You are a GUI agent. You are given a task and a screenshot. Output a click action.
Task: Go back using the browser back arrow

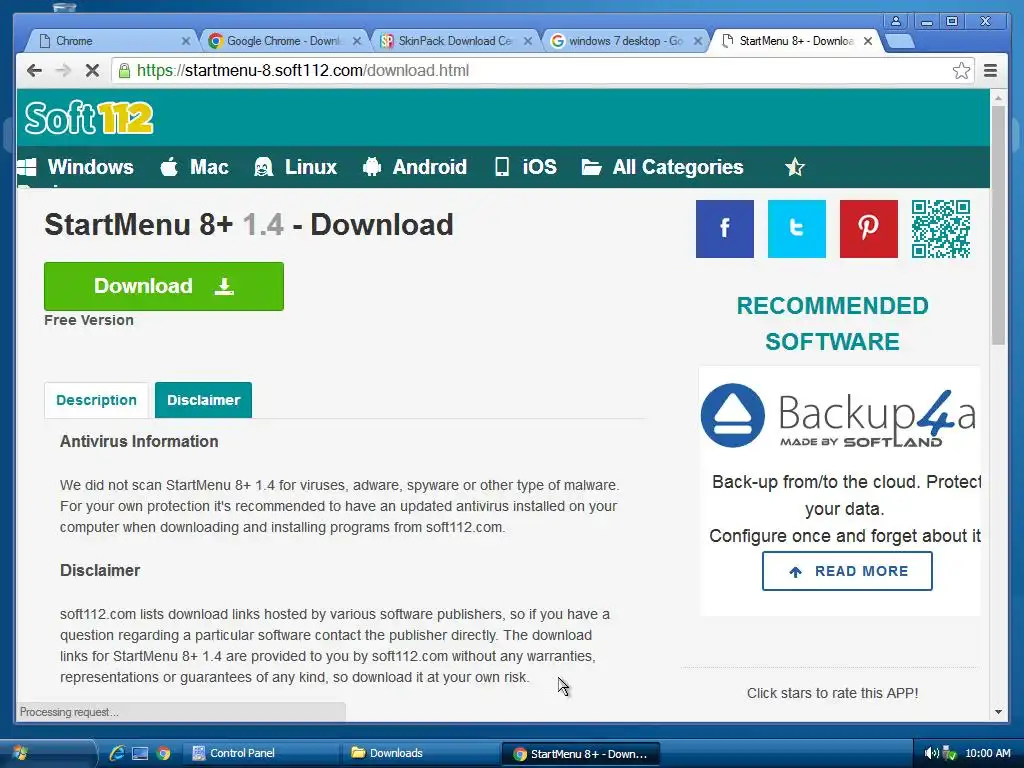pos(35,71)
